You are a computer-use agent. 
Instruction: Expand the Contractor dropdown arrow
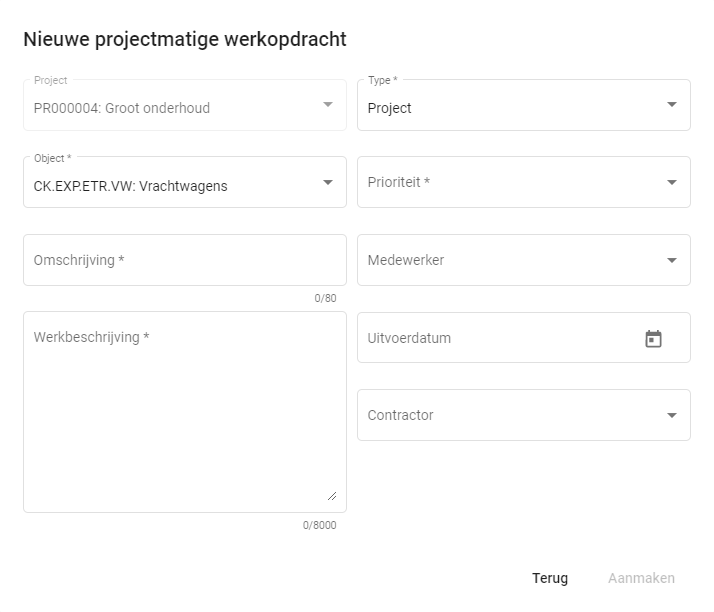click(x=671, y=415)
